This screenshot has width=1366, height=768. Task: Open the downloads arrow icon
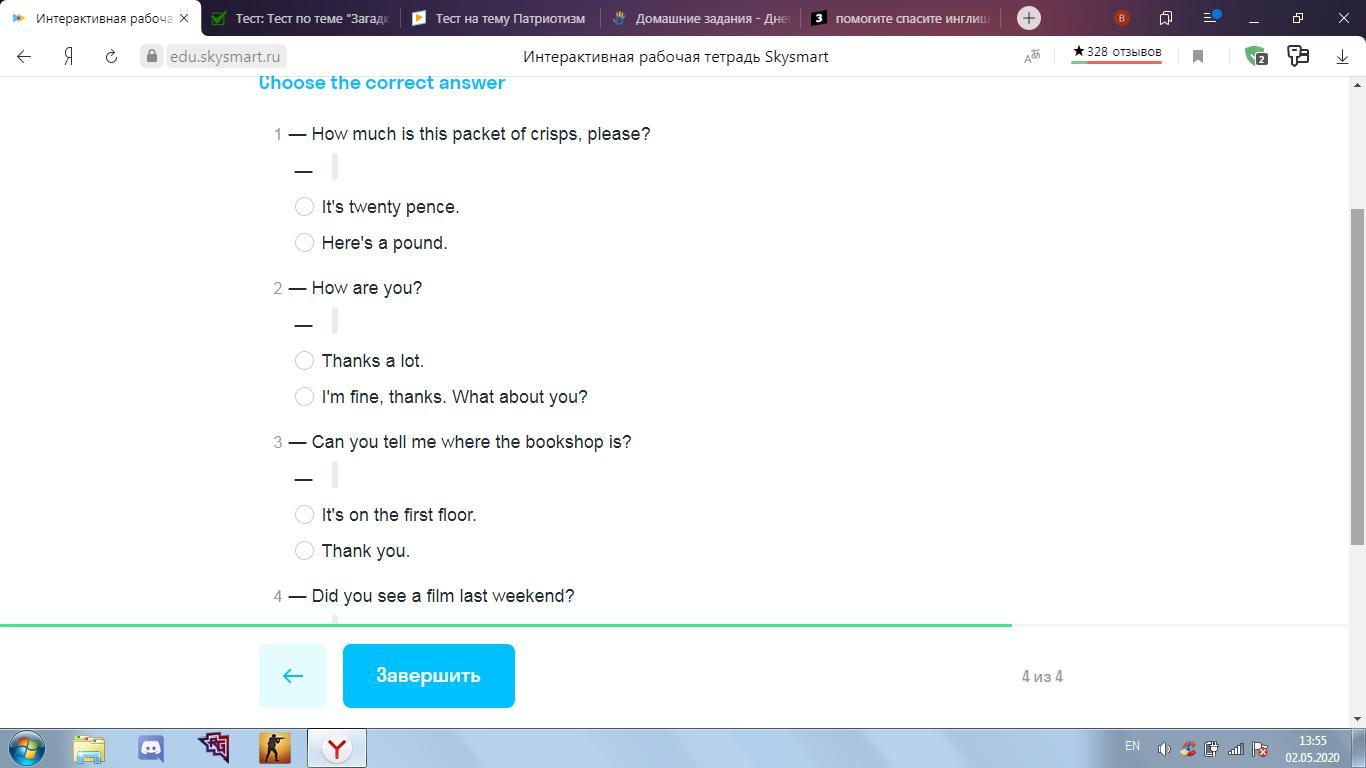click(x=1342, y=57)
